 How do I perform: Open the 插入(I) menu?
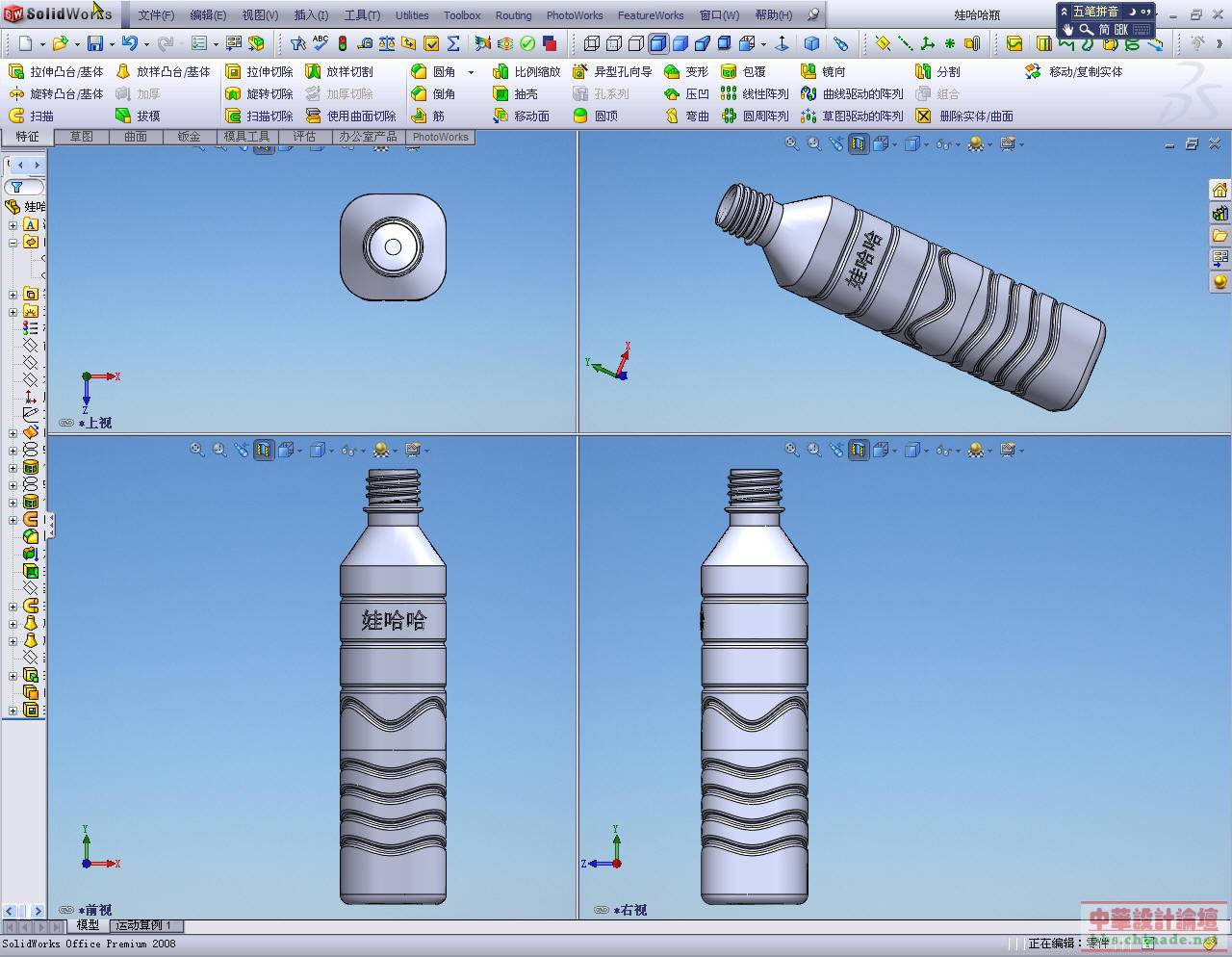coord(311,15)
